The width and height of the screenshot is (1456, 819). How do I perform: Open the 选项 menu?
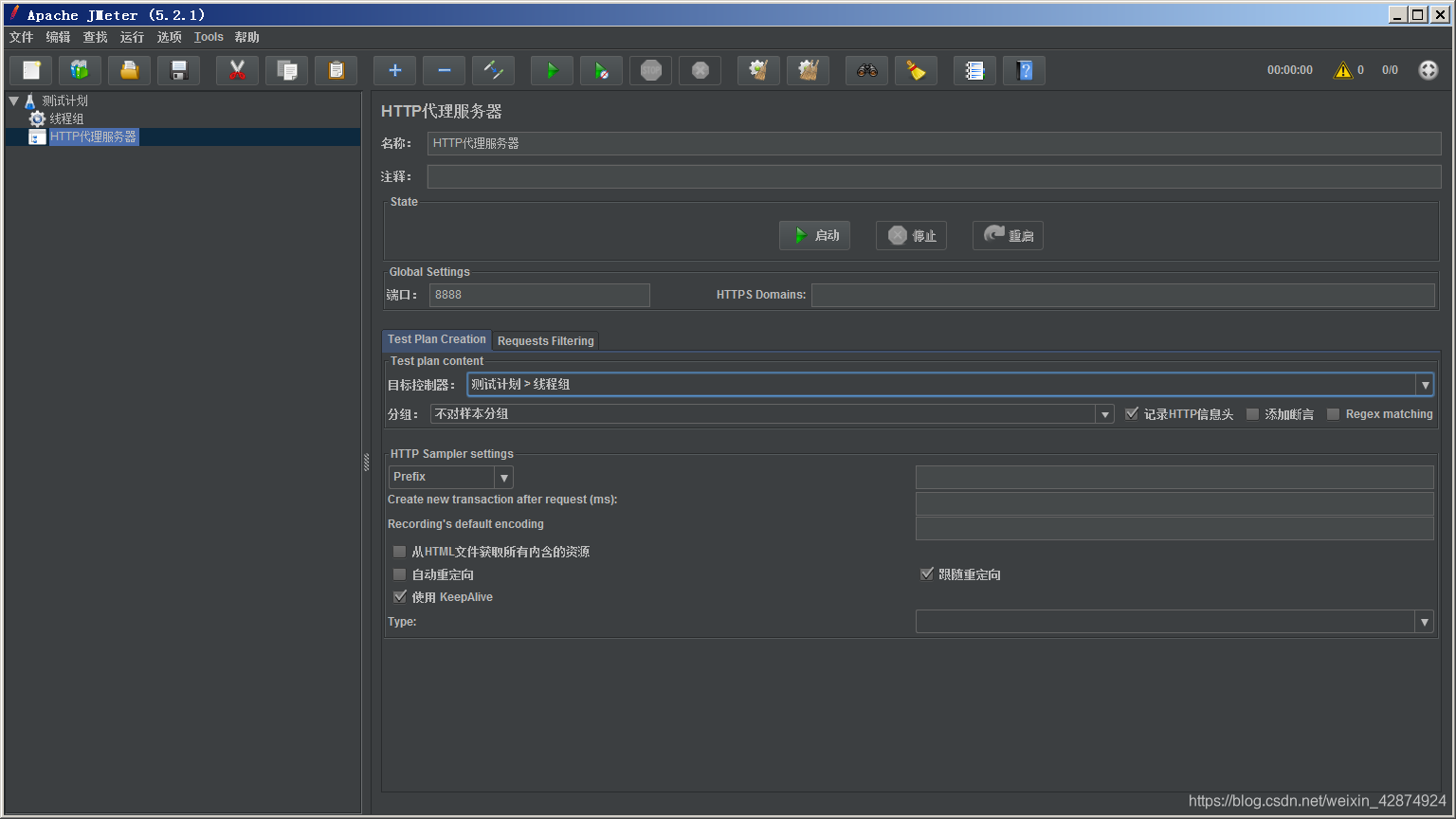click(x=169, y=37)
